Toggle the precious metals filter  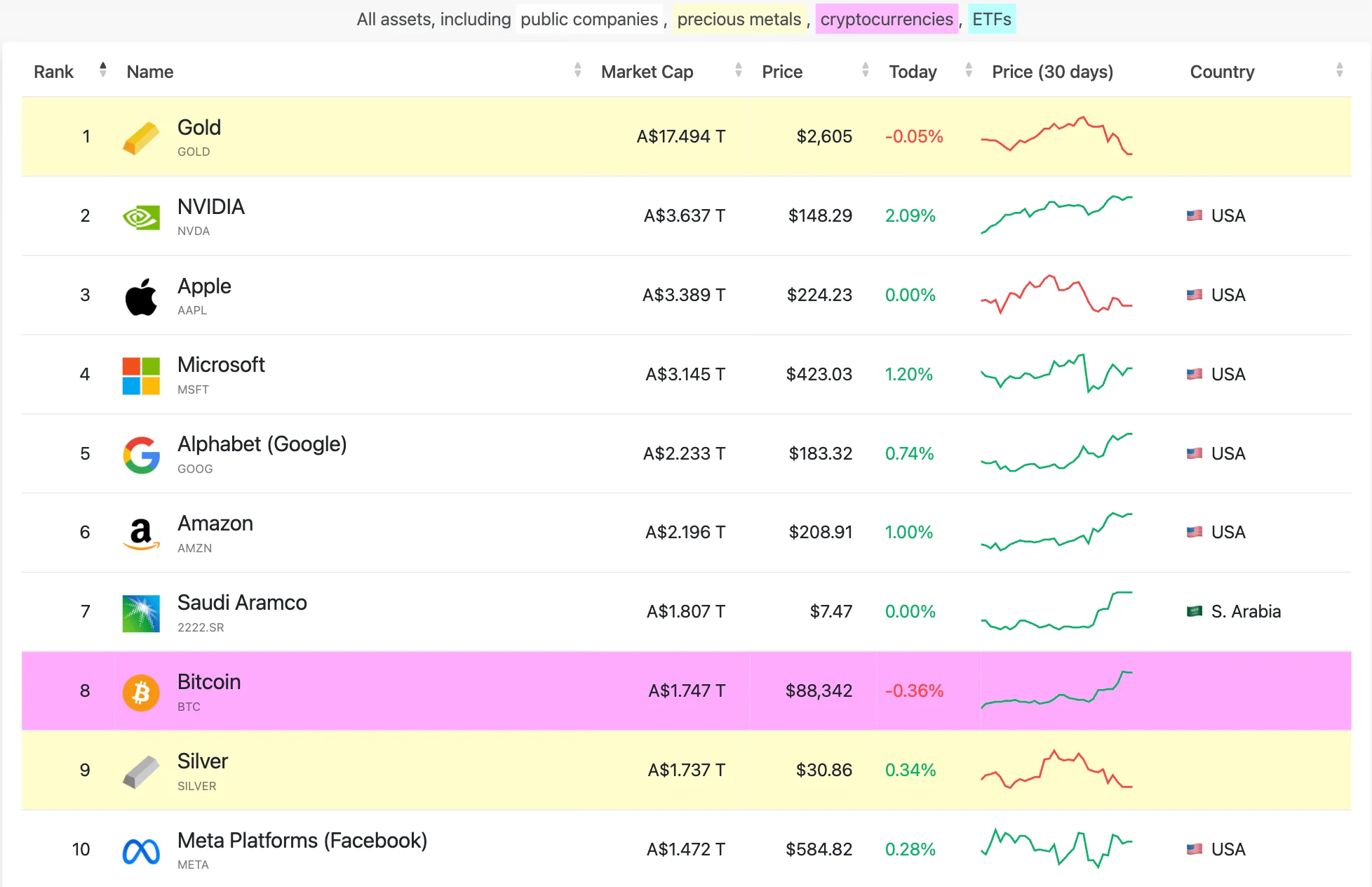(739, 20)
